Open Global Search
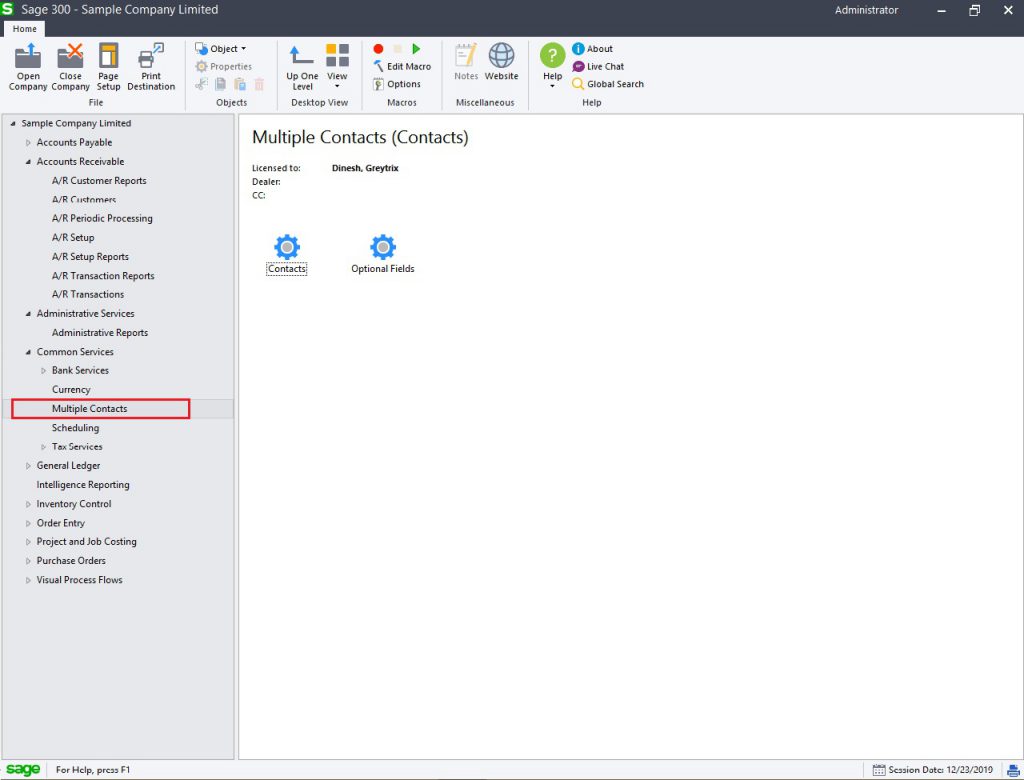The width and height of the screenshot is (1024, 780). [x=608, y=84]
